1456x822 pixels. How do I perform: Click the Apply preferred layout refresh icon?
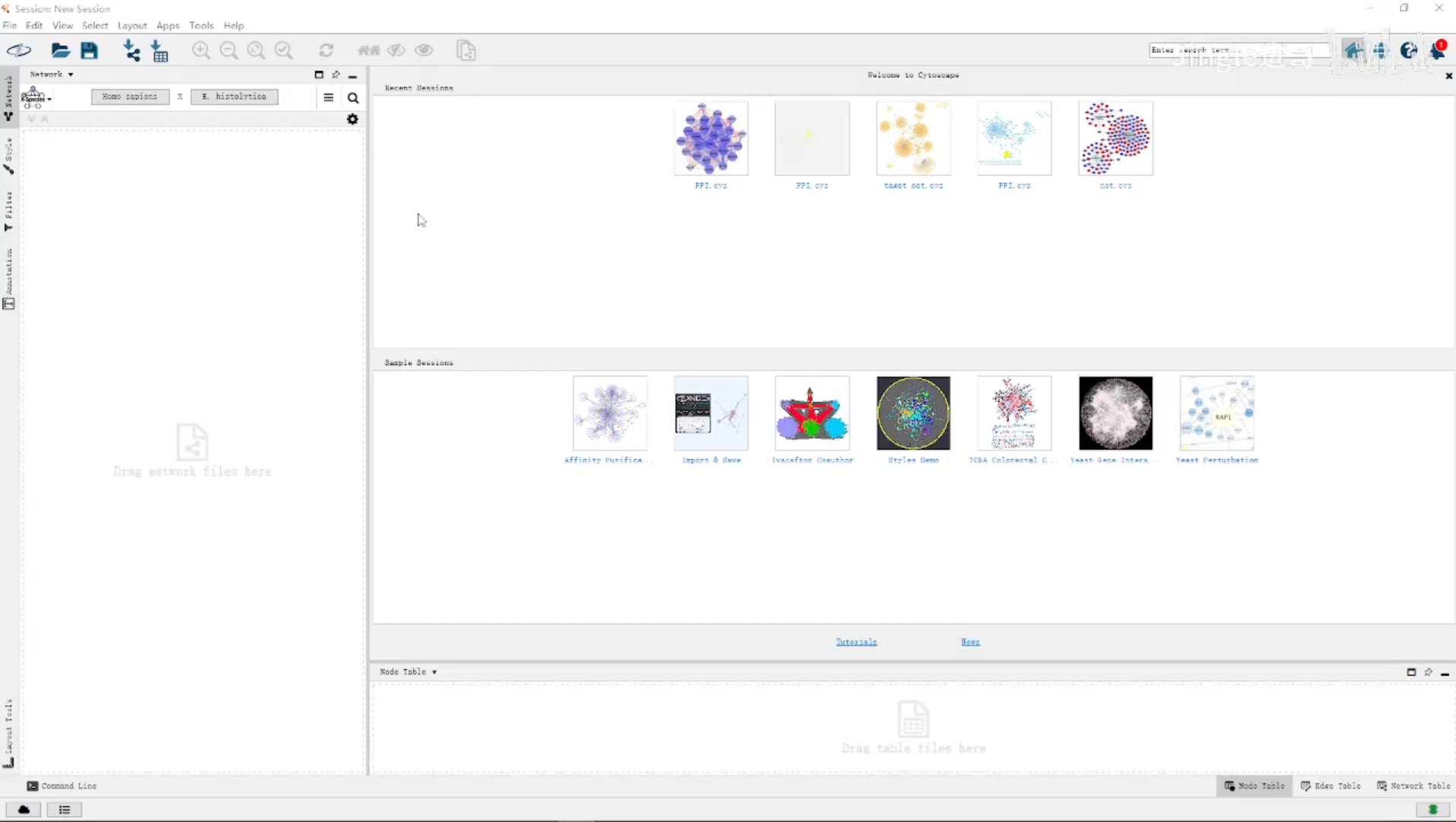coord(326,51)
